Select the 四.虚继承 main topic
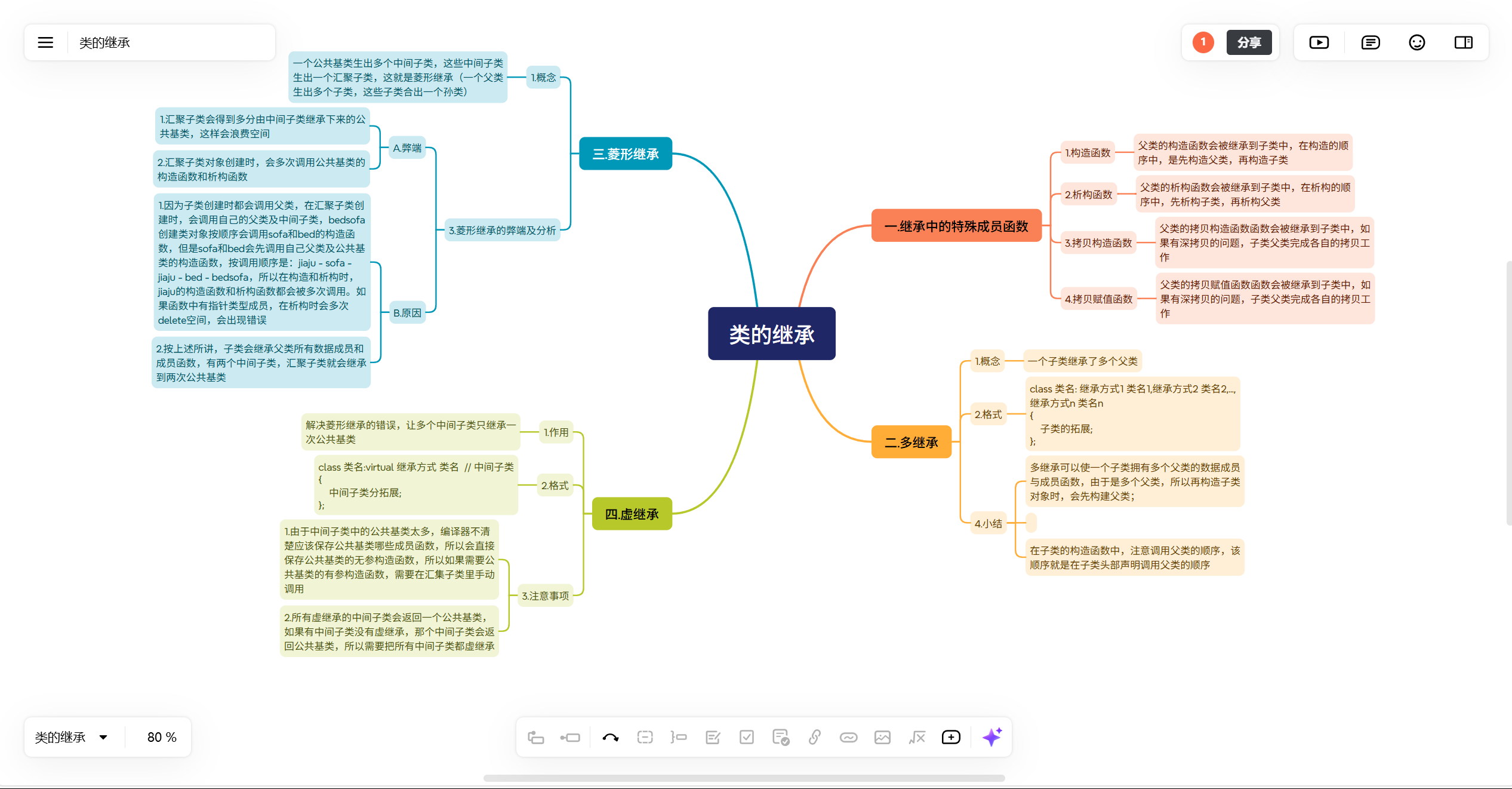 pos(632,514)
